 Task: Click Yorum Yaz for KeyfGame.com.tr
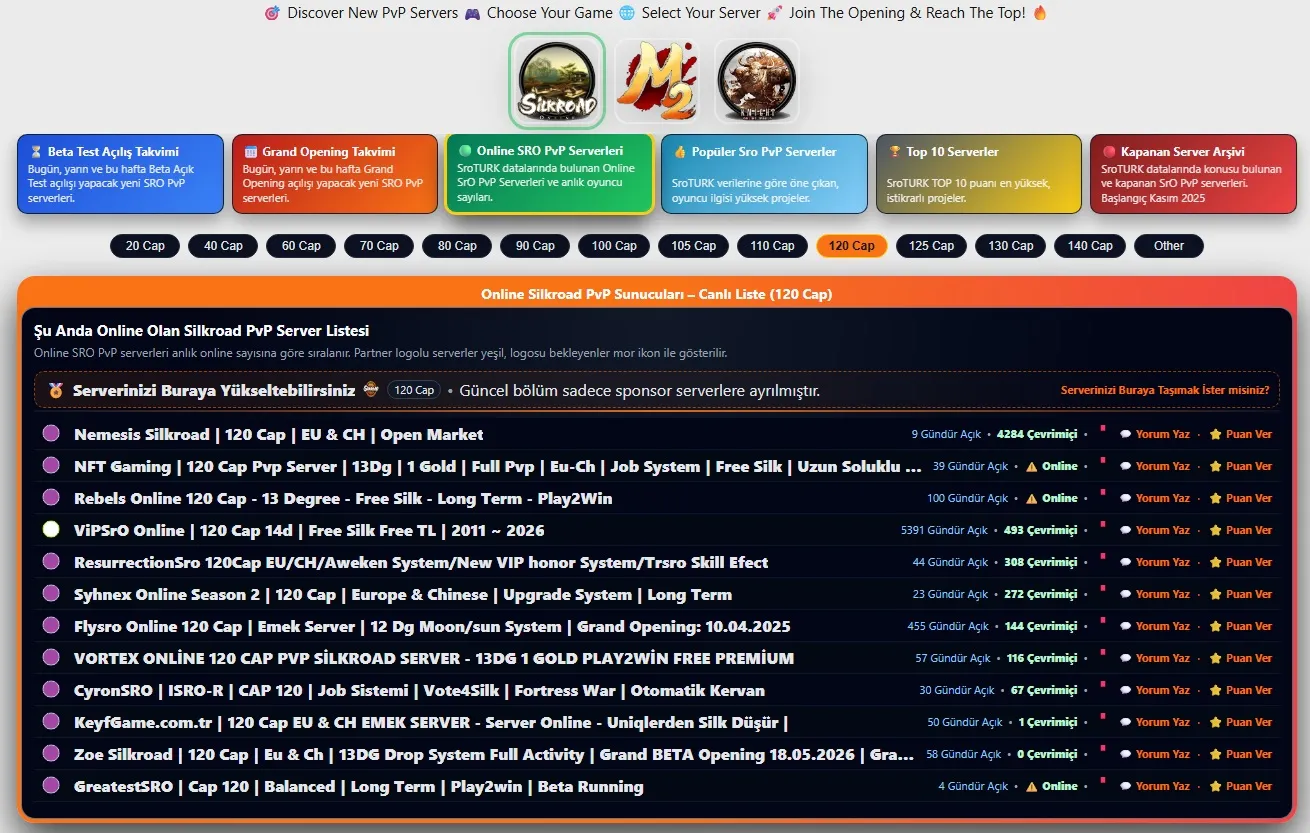1155,722
